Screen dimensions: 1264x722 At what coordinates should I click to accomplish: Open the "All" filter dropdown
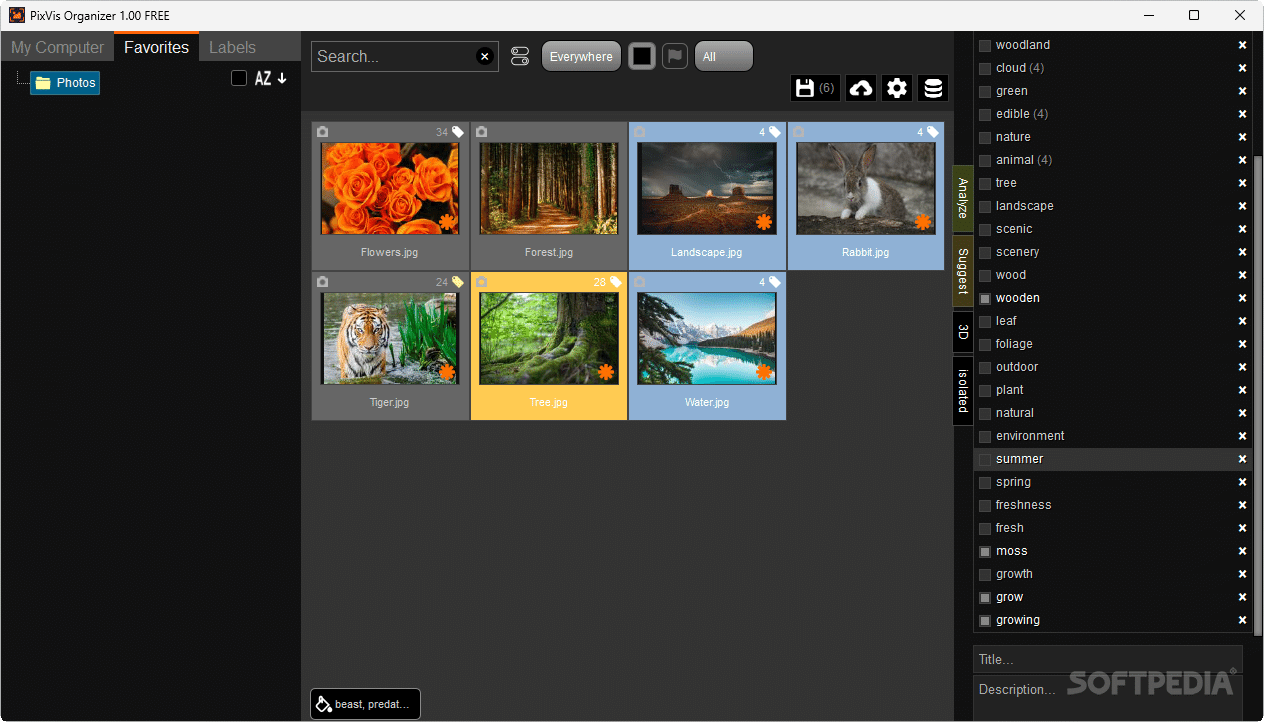[723, 56]
